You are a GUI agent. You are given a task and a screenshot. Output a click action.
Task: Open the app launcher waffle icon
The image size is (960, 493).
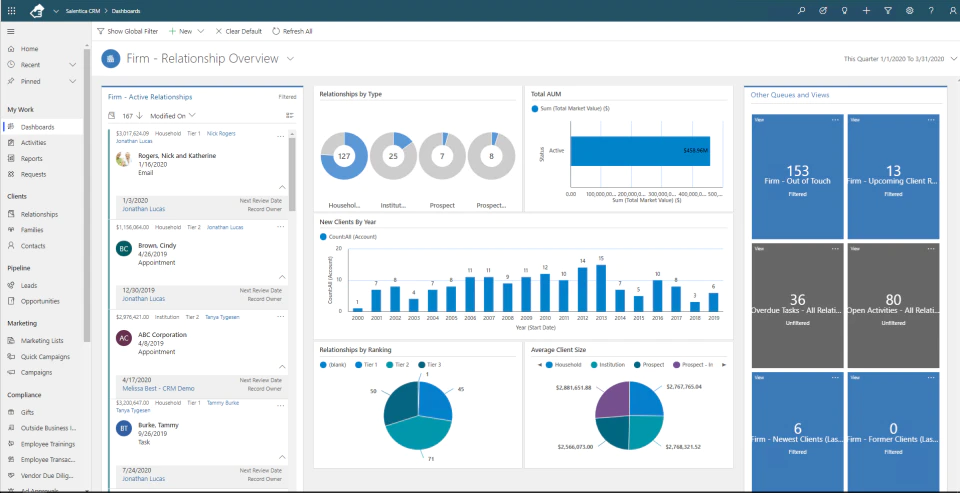[12, 10]
